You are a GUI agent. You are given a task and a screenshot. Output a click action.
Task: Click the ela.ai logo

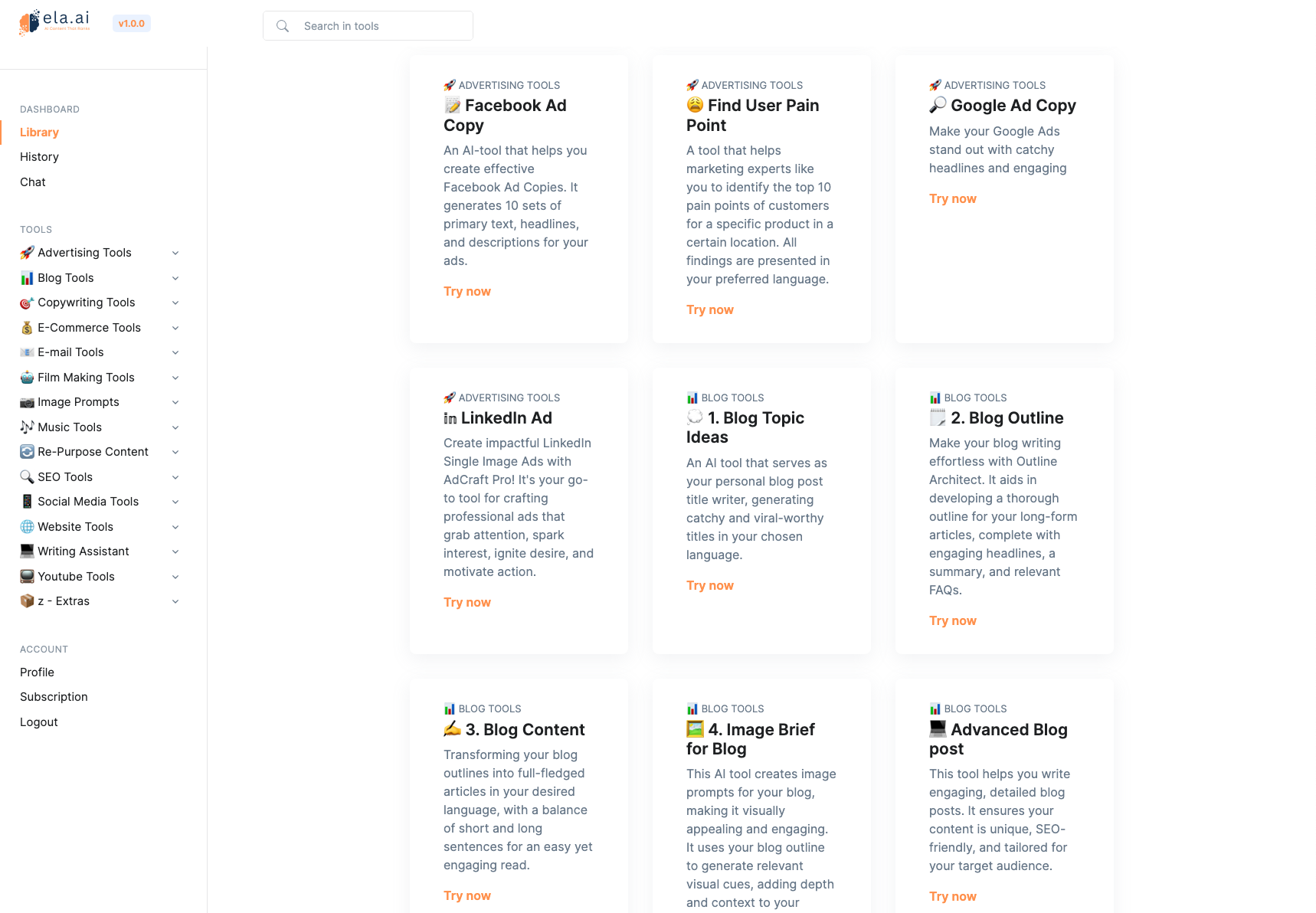point(54,22)
